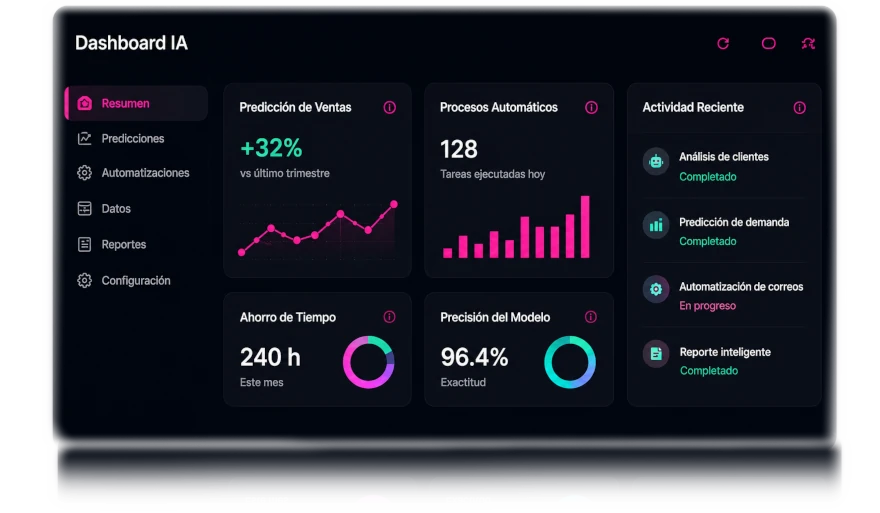Click the tallest bar in tasks chart
Screen dimensions: 880x513
point(585,227)
